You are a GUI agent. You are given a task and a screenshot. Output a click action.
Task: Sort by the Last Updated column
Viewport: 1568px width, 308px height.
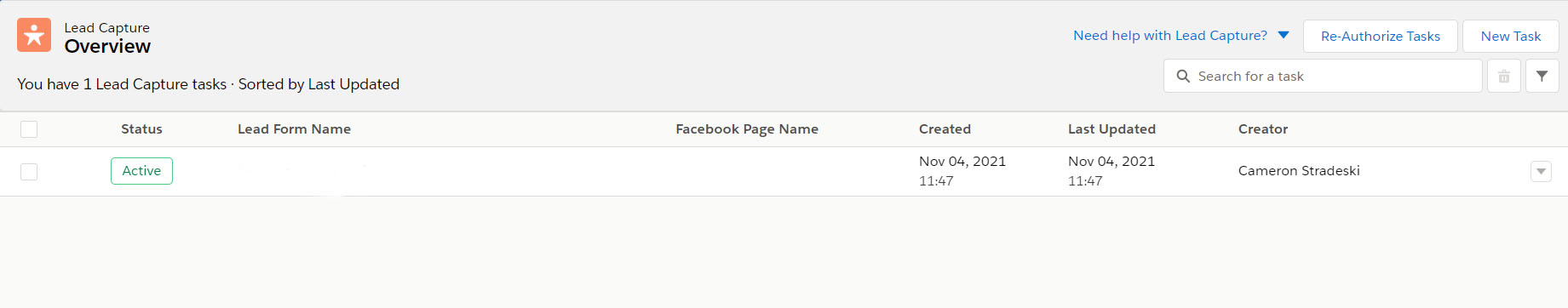pyautogui.click(x=1111, y=129)
